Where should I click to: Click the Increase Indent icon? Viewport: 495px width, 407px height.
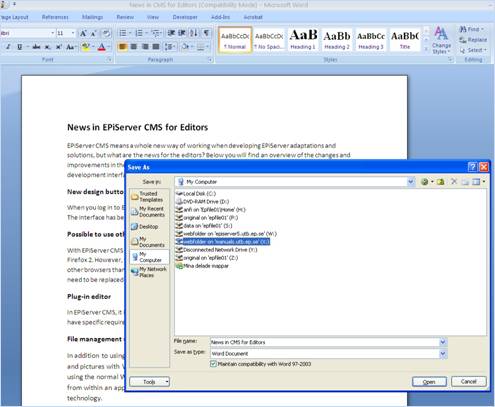182,33
